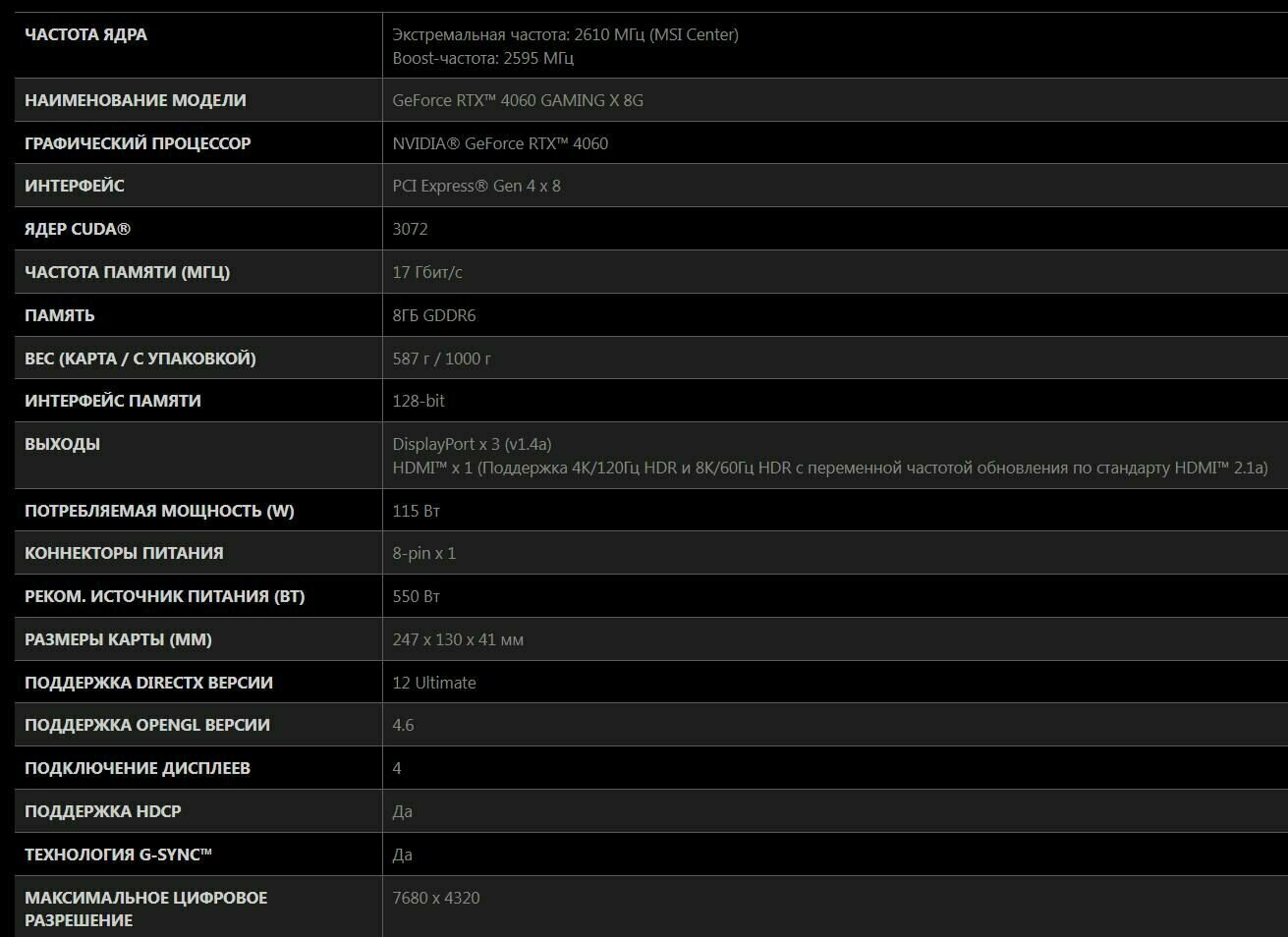Click the 115 Вт power consumption value

coord(417,511)
